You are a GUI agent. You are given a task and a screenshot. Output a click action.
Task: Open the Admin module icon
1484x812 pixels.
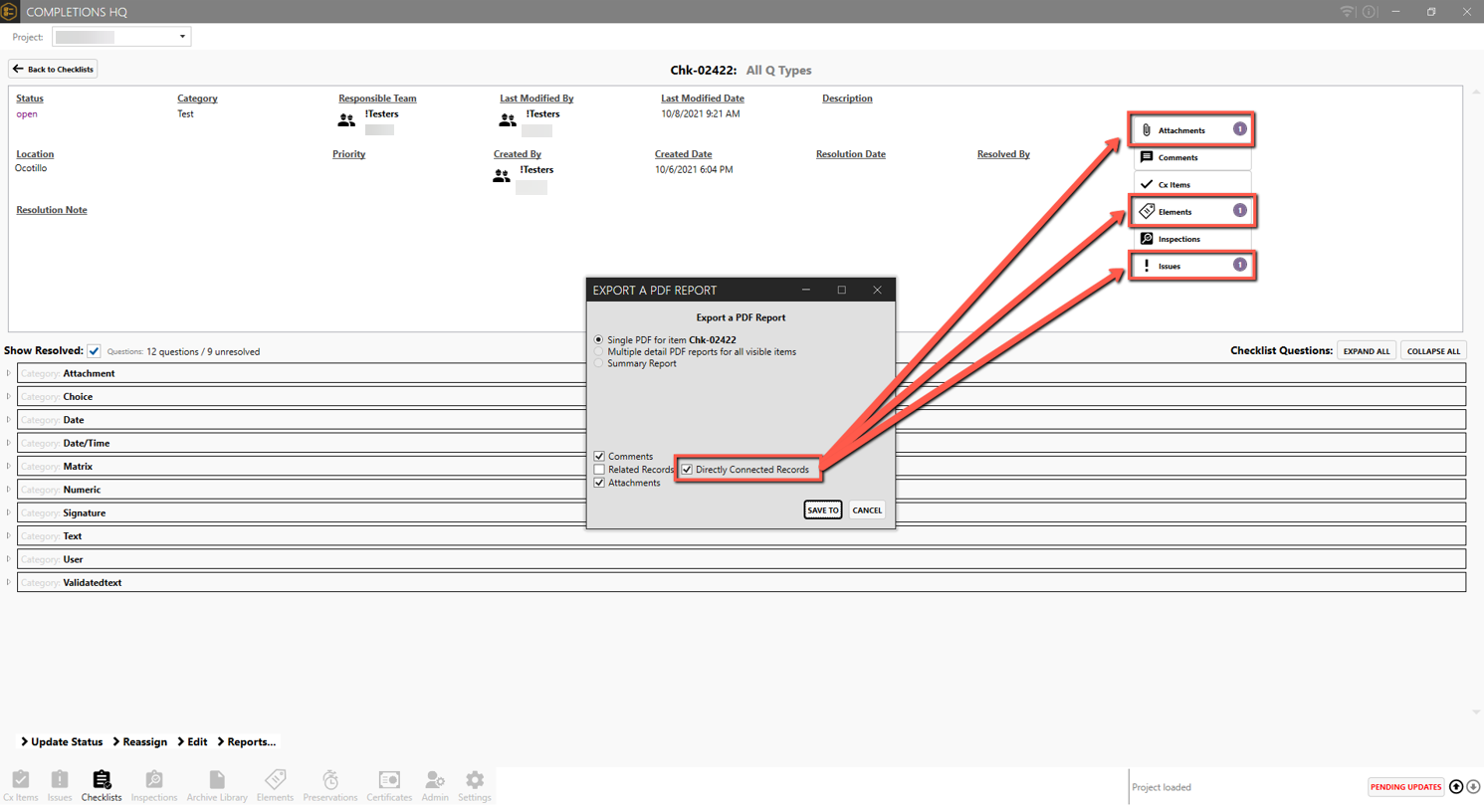(x=435, y=784)
